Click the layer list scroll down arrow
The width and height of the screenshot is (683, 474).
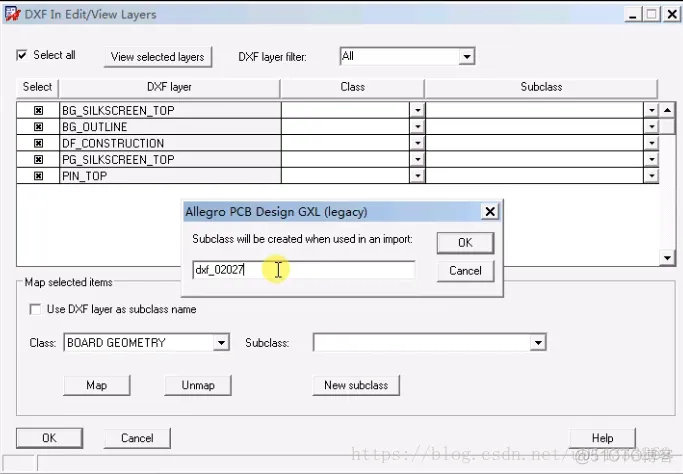(x=667, y=258)
